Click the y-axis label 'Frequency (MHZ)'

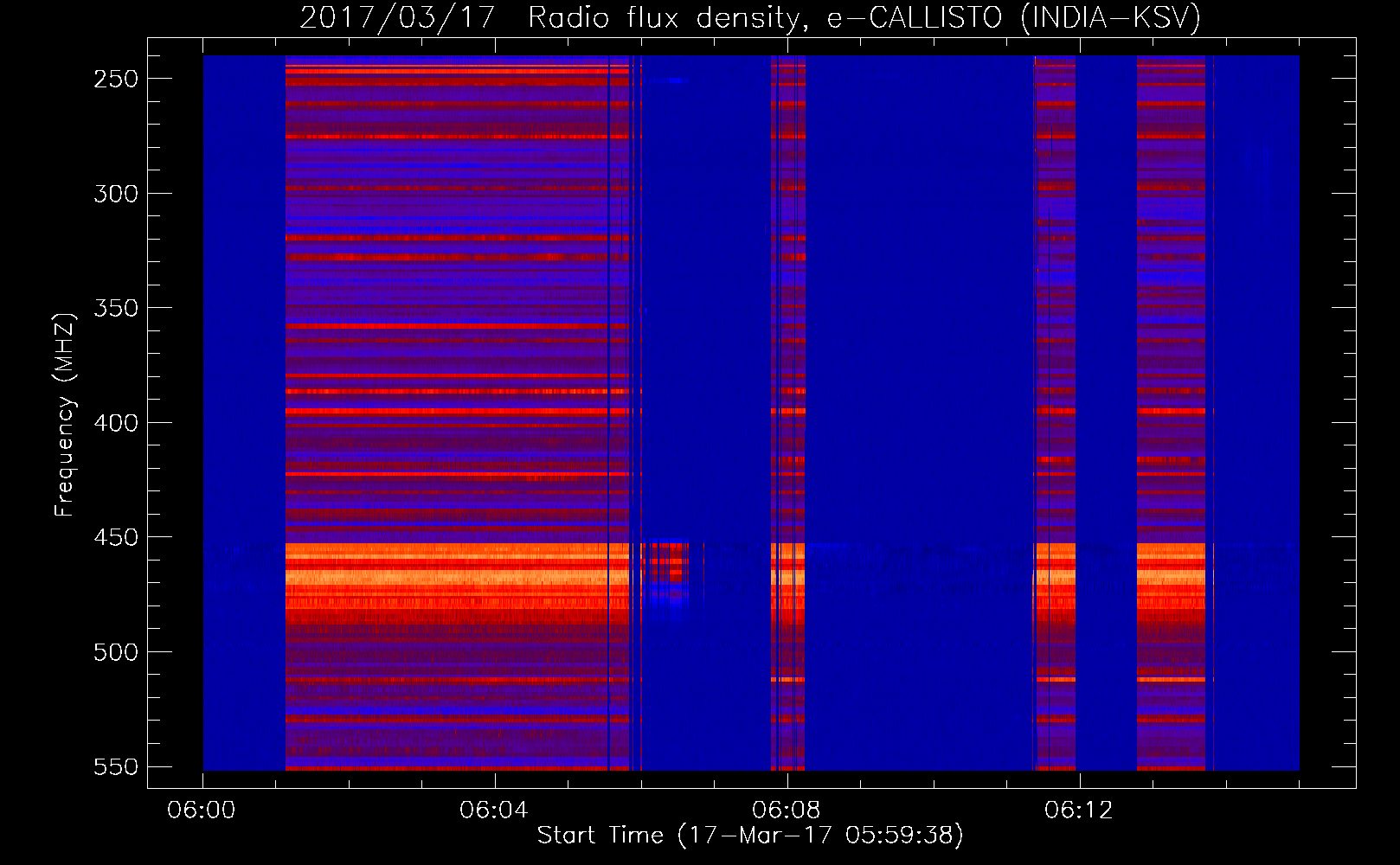tap(65, 414)
